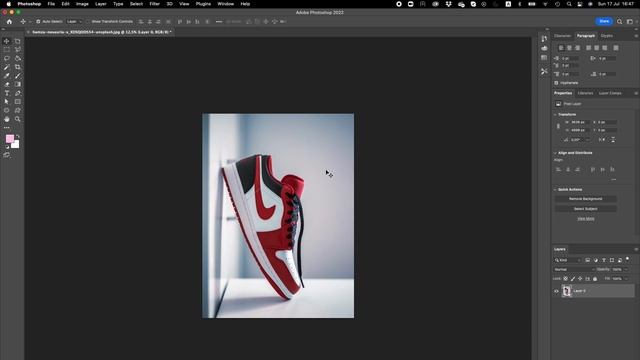Open the layer Kind filter dropdown

pos(568,260)
